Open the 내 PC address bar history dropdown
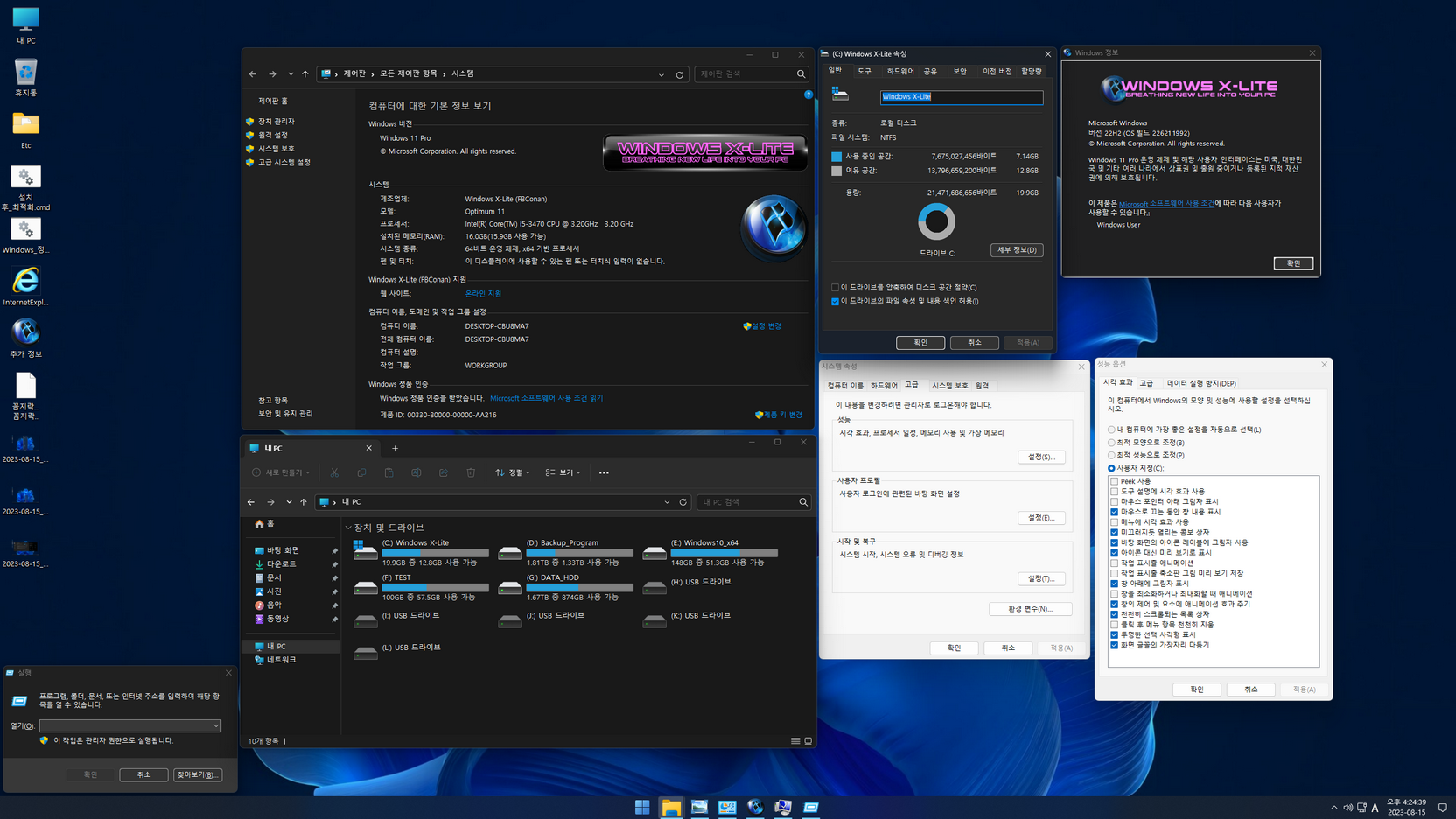Image resolution: width=1456 pixels, height=819 pixels. pyautogui.click(x=667, y=502)
